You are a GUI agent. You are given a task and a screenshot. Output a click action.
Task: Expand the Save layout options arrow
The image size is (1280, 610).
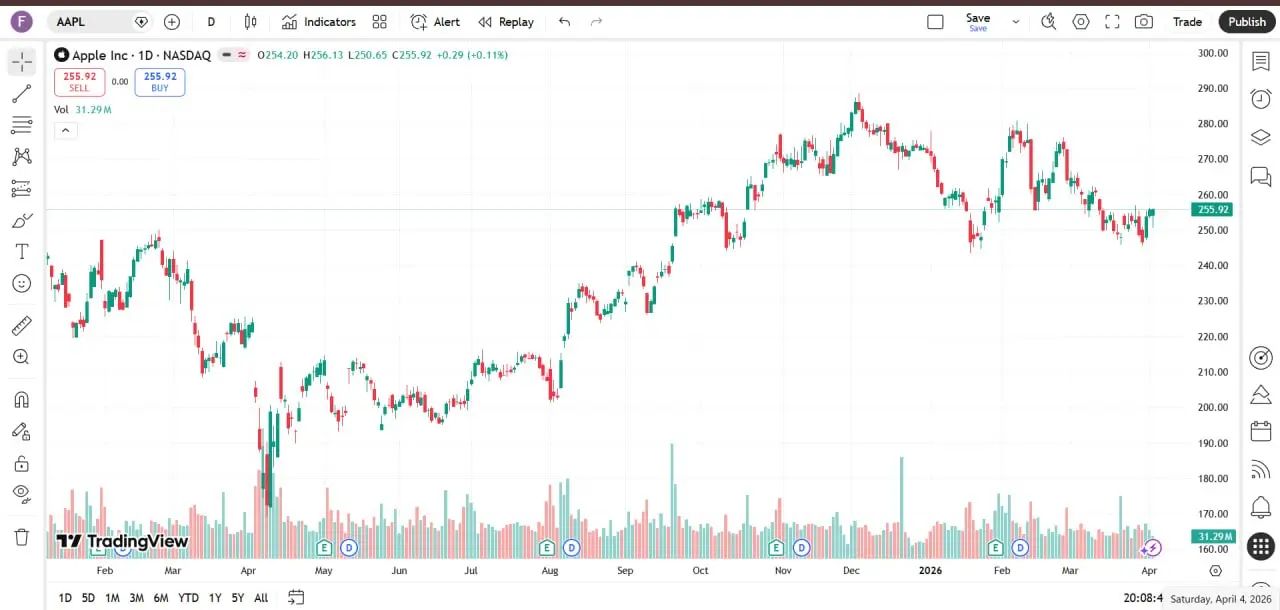click(1016, 21)
